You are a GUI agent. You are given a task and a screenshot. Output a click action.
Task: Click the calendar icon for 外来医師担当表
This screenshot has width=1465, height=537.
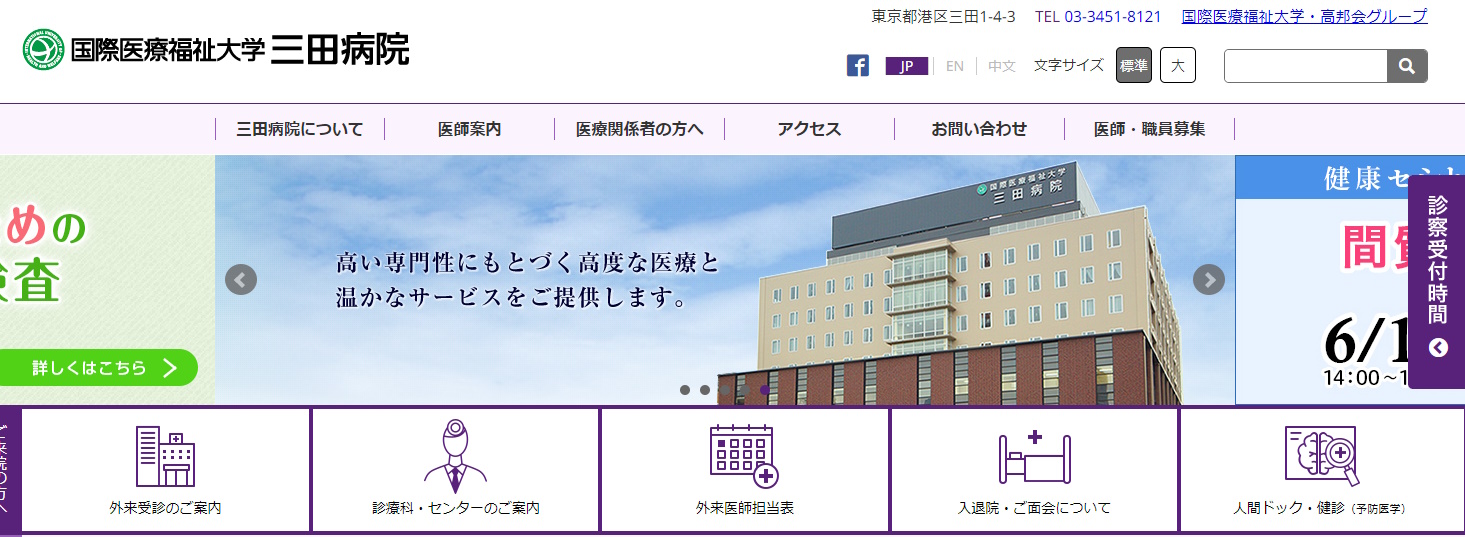click(x=744, y=456)
